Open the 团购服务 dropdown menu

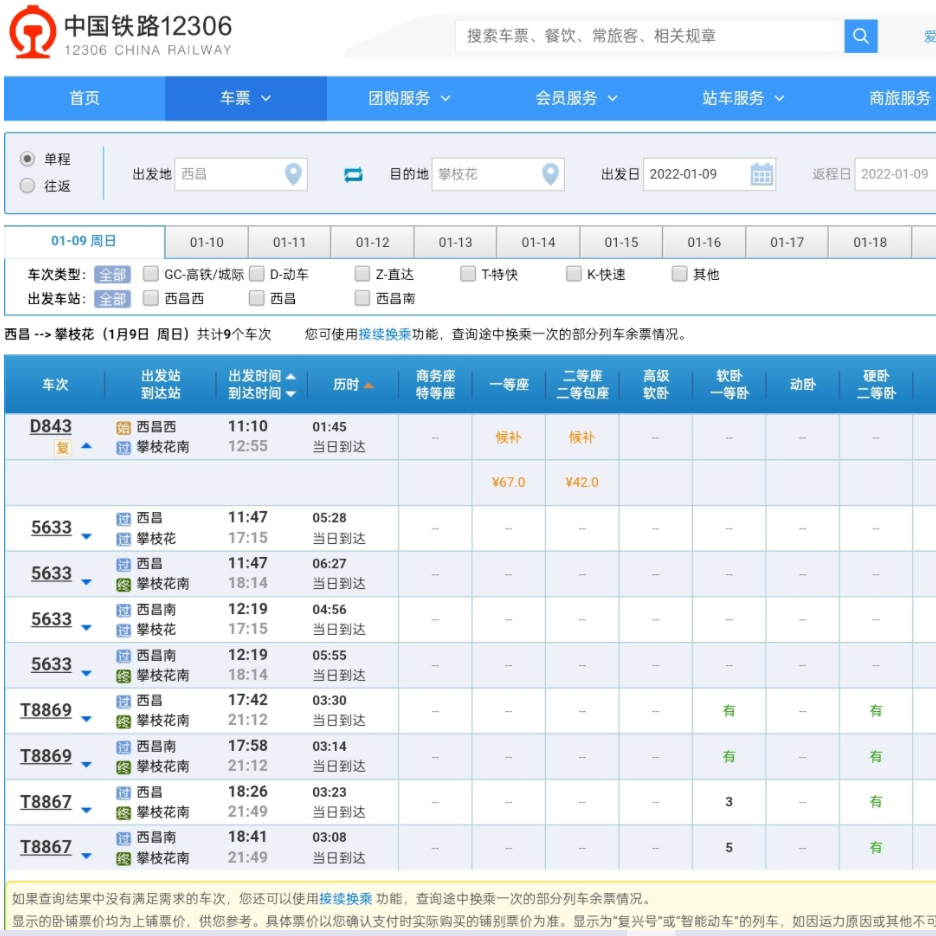click(407, 99)
